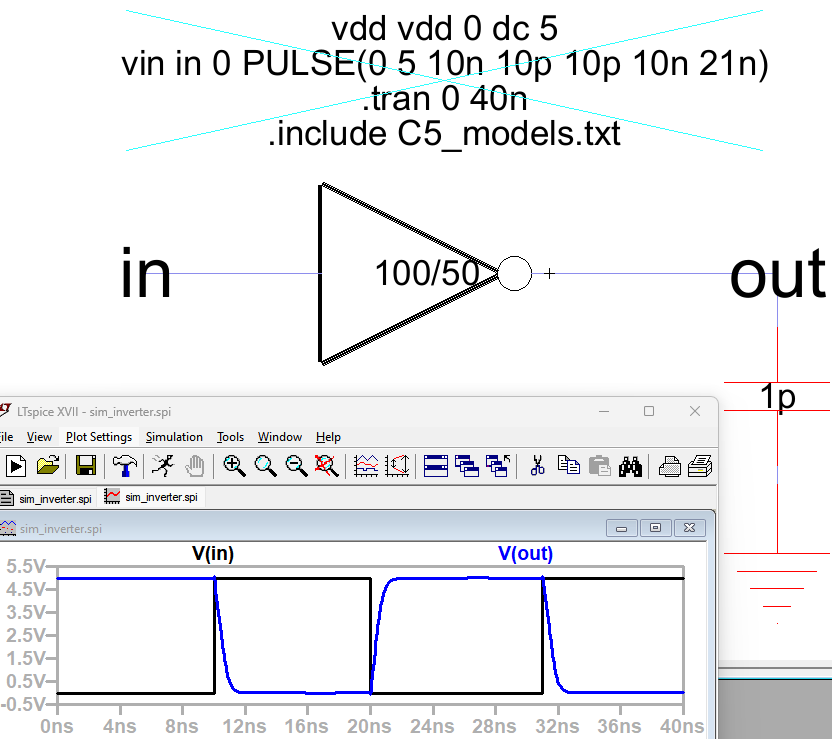Click the Open file folder icon

[x=47, y=465]
